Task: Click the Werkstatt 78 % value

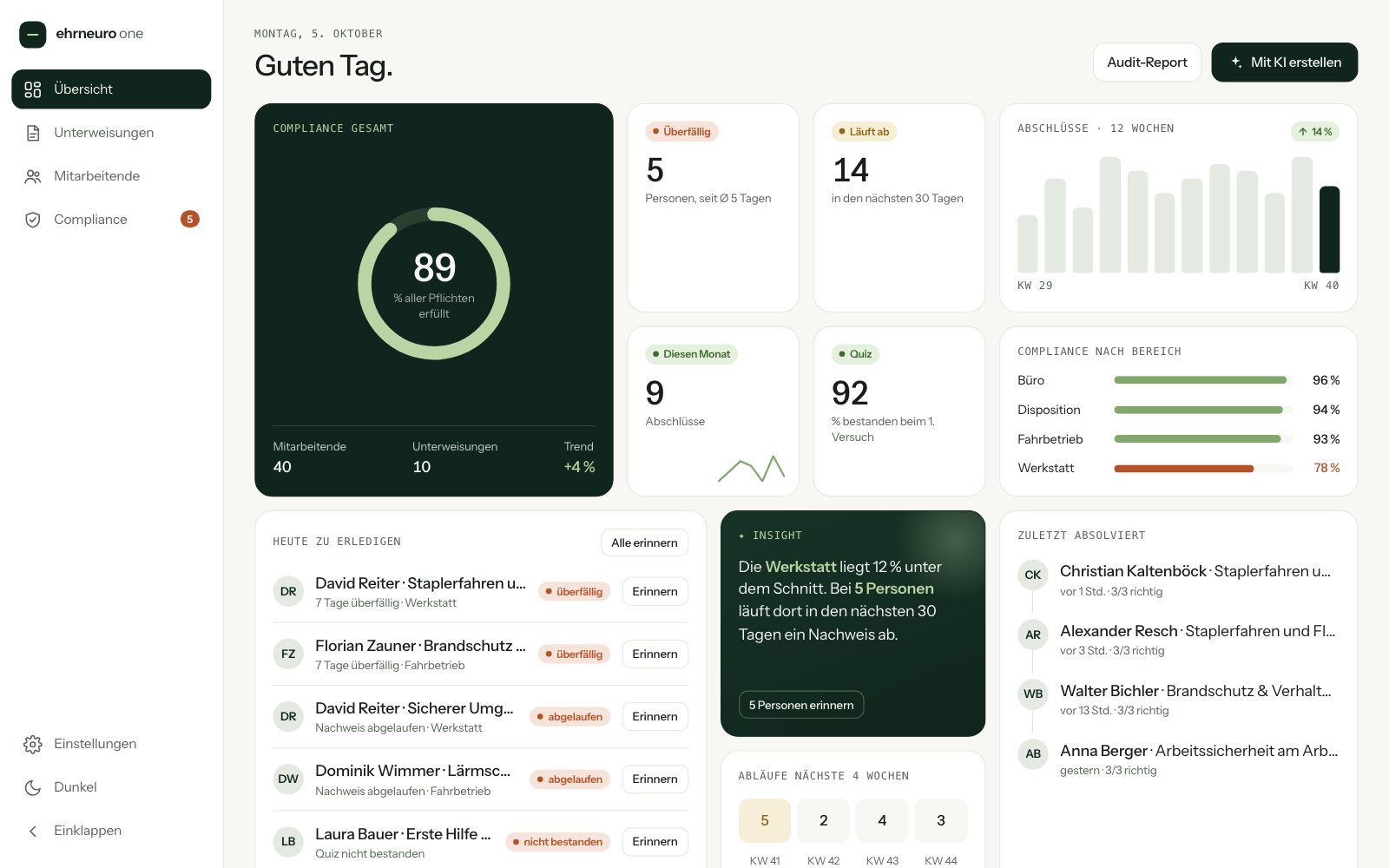Action: (x=1326, y=468)
